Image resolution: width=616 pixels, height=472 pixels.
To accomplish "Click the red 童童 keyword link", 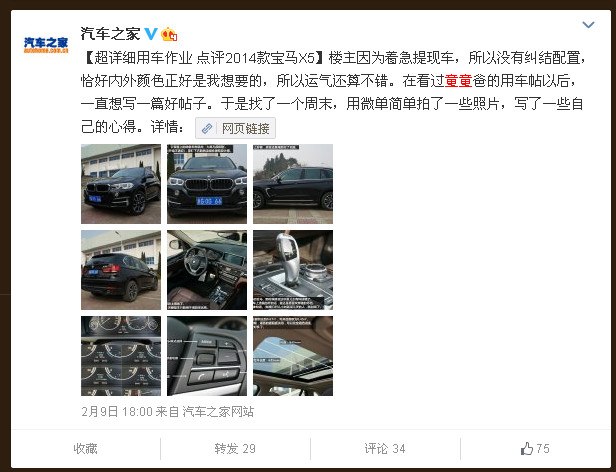I will 458,81.
